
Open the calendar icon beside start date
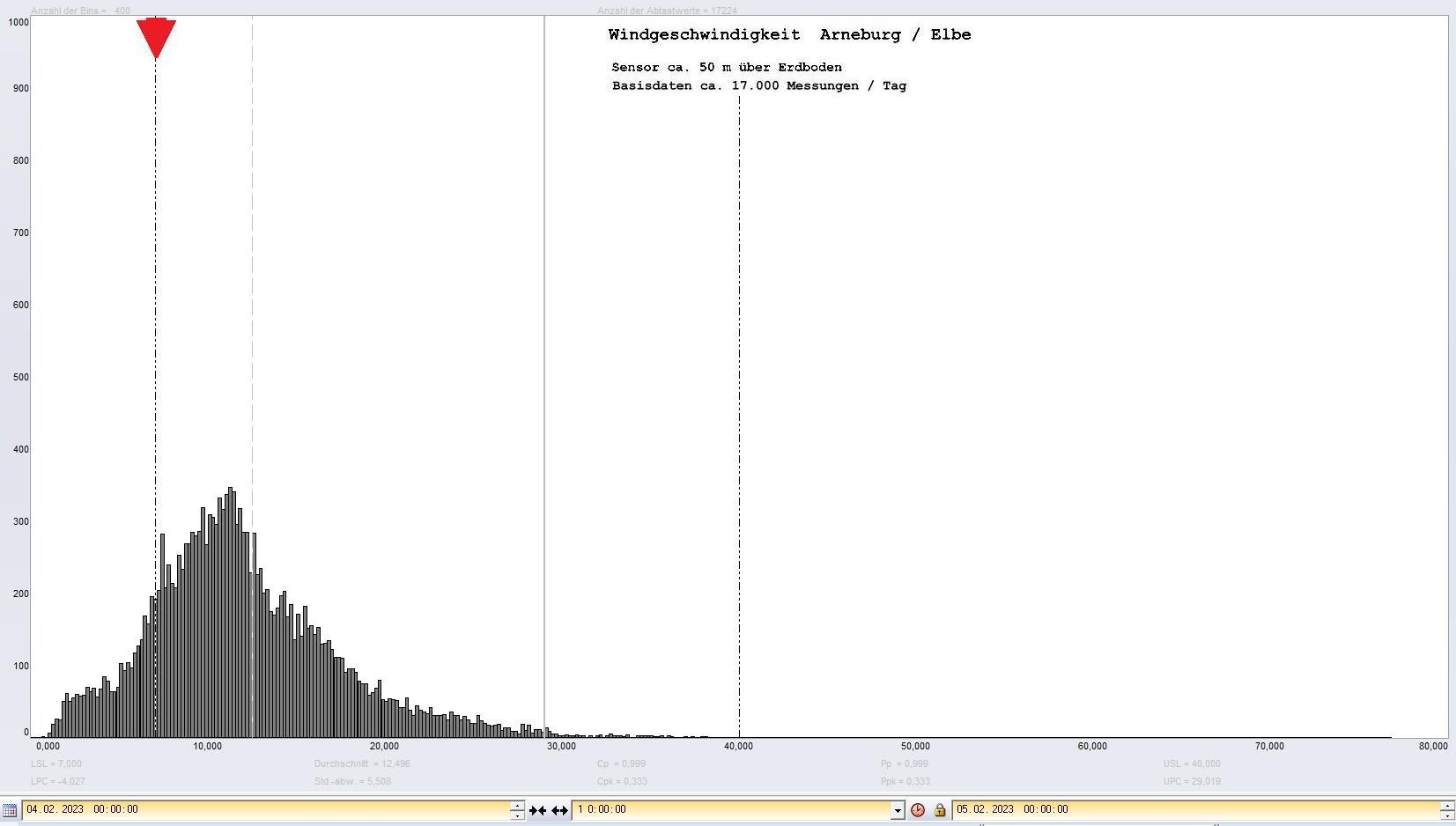tap(9, 810)
